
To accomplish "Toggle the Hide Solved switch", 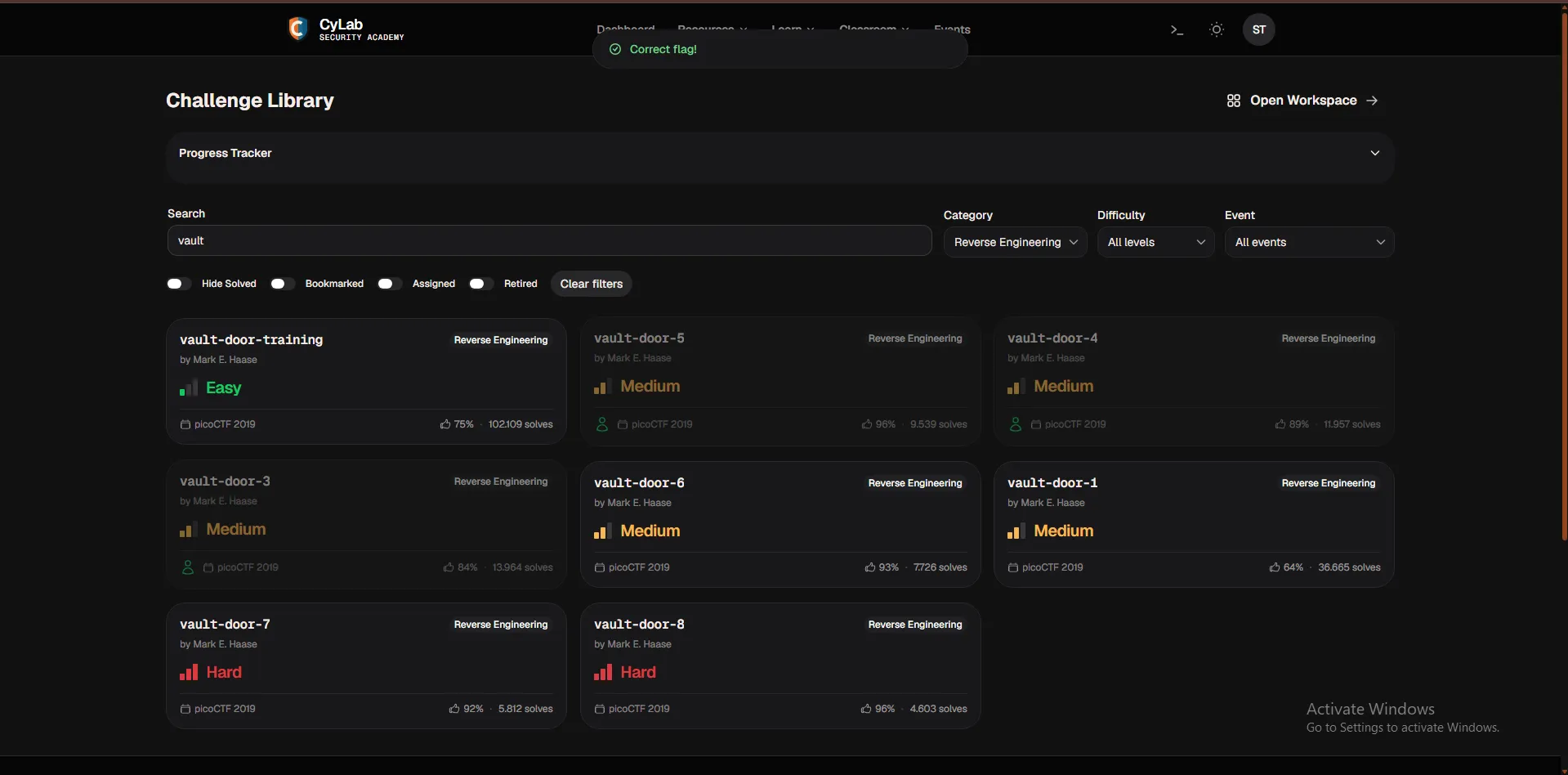I will (x=179, y=284).
